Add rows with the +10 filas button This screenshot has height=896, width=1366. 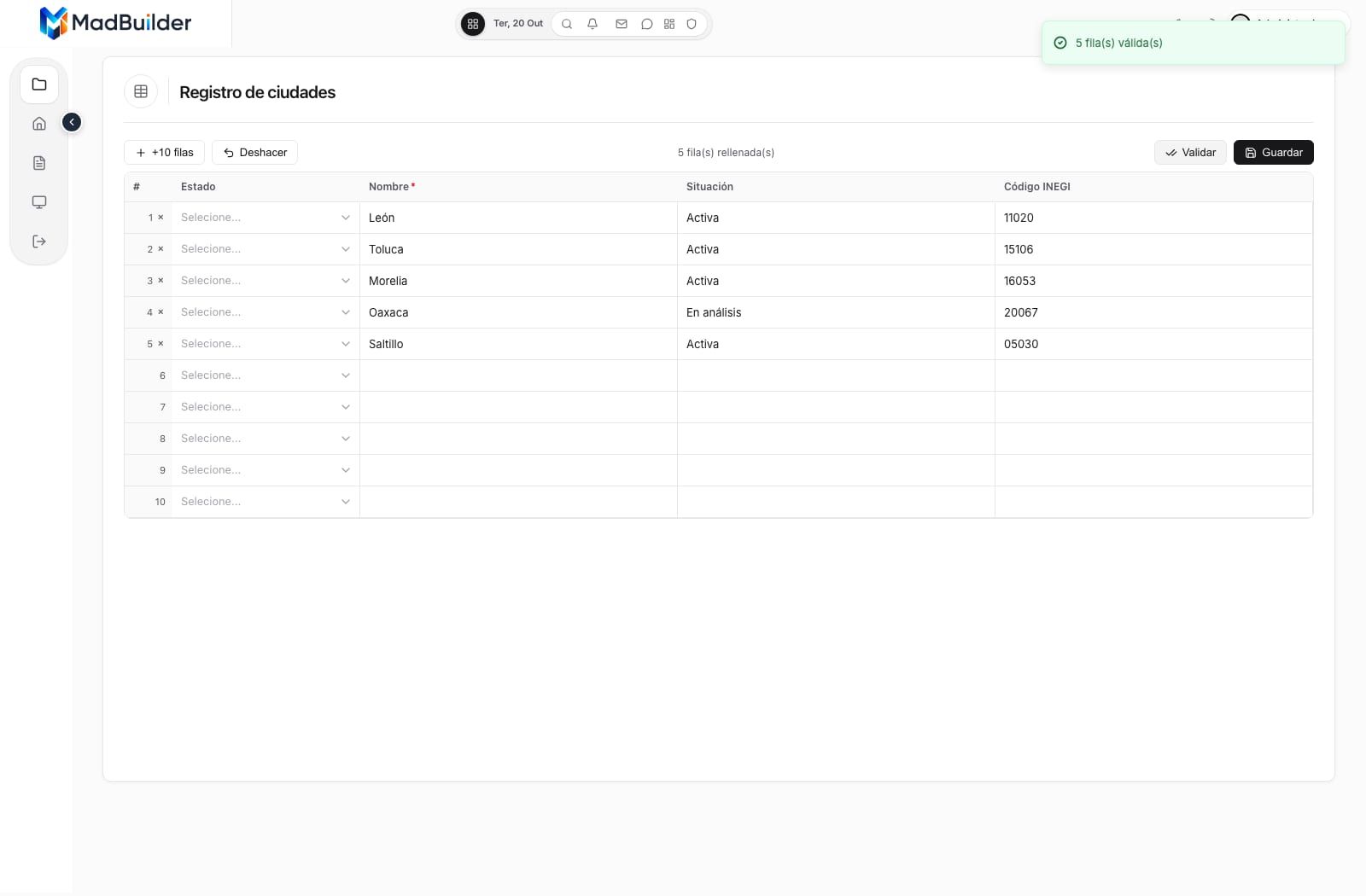pos(164,153)
